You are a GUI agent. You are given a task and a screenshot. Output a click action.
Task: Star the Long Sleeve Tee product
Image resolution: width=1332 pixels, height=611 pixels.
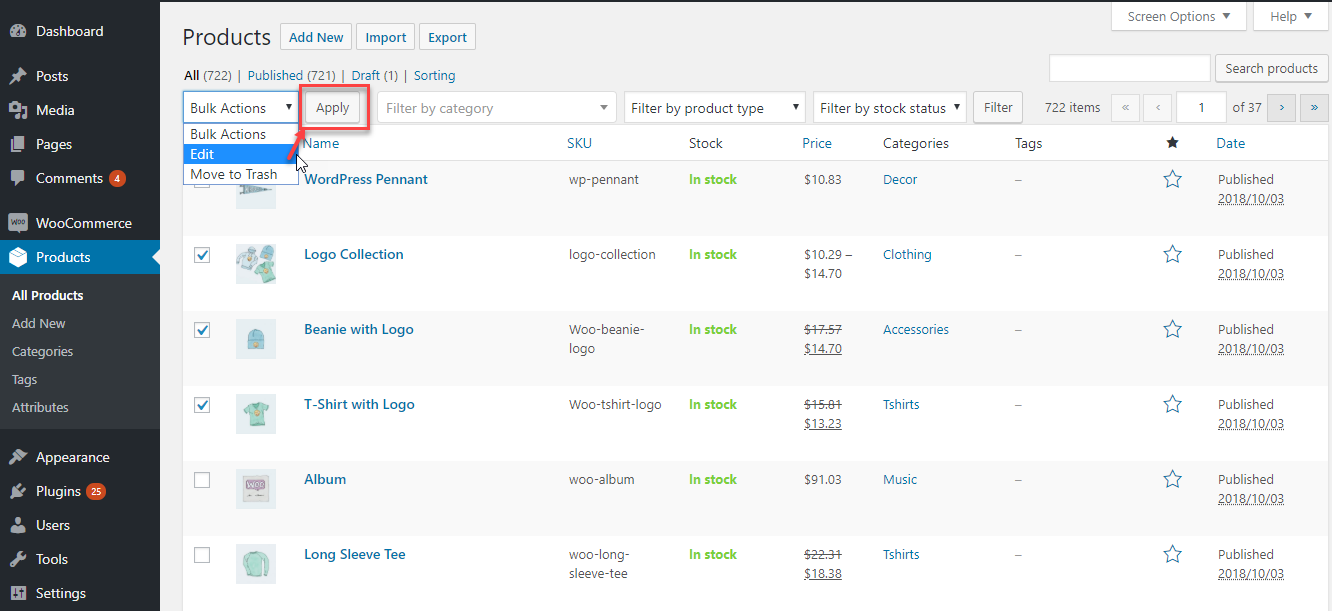coord(1173,554)
